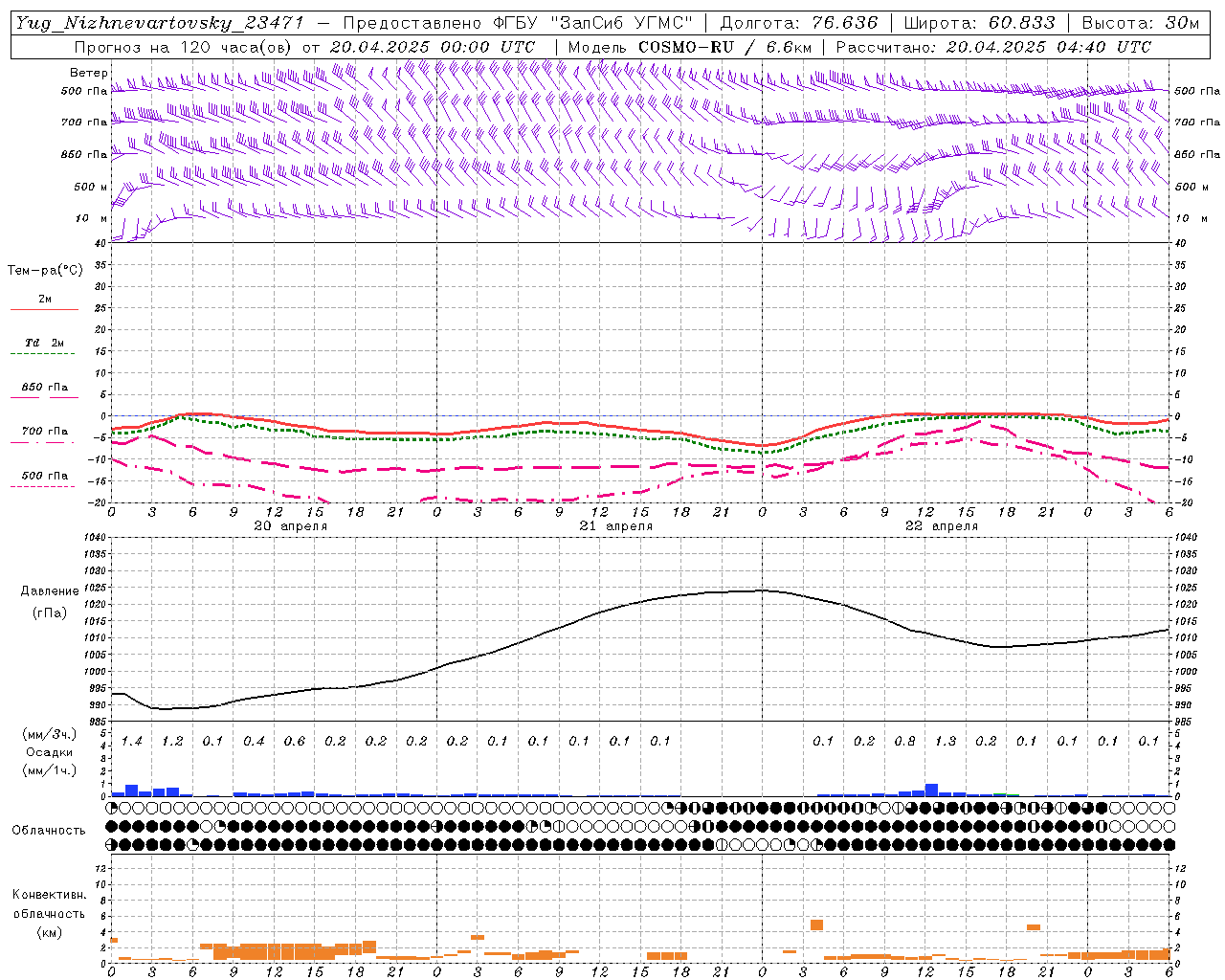Click the 21 апреля date label
The image size is (1225, 980).
click(x=616, y=526)
